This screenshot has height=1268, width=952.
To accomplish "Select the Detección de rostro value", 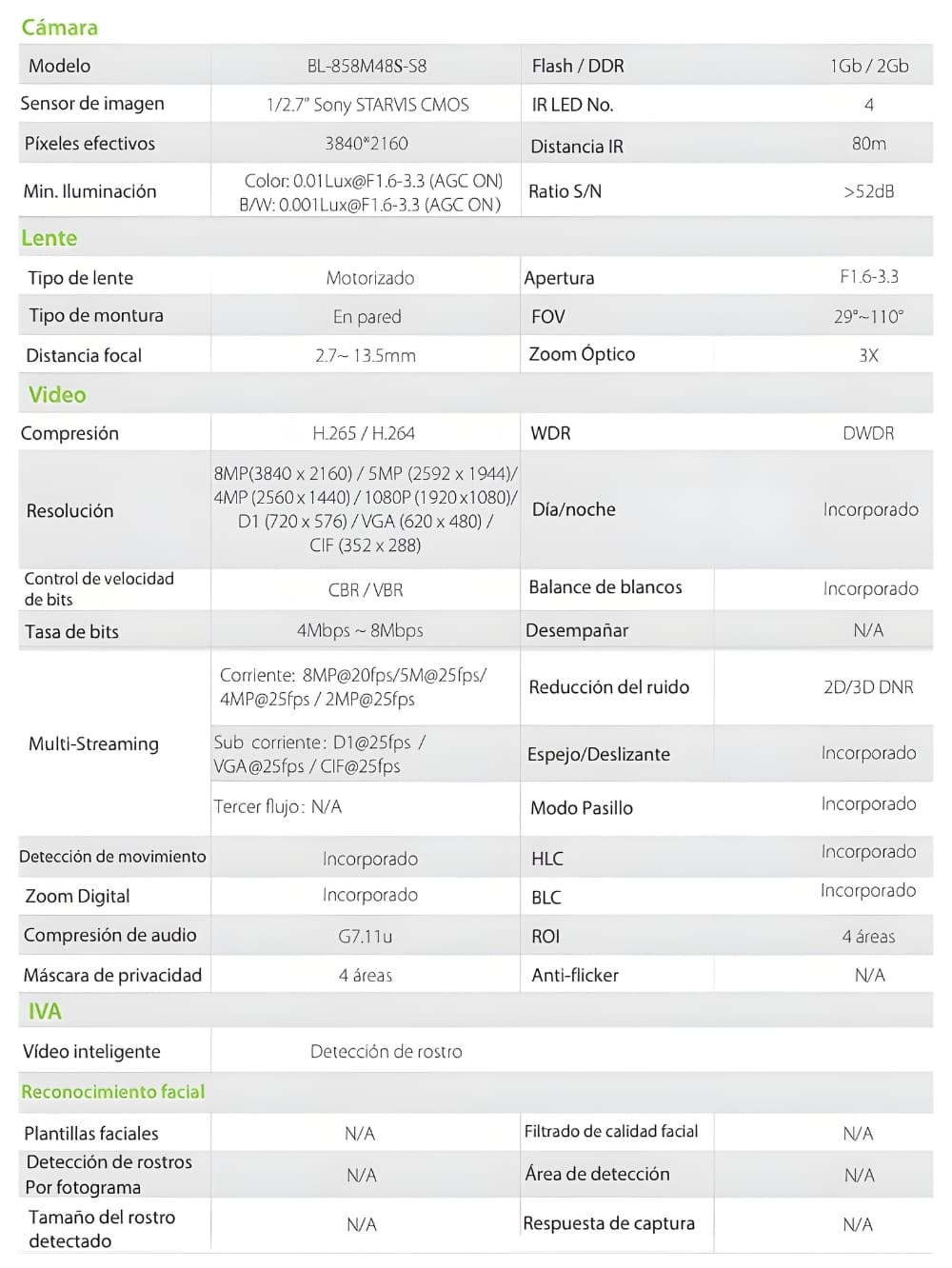I will click(x=387, y=1052).
